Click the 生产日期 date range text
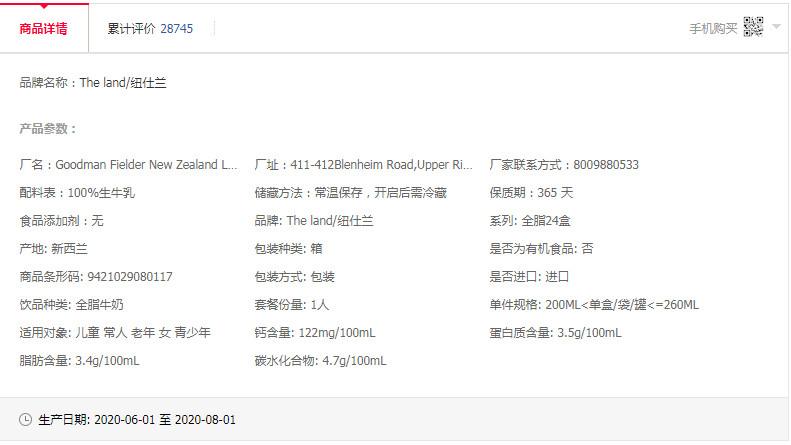This screenshot has width=791, height=445. pos(165,420)
